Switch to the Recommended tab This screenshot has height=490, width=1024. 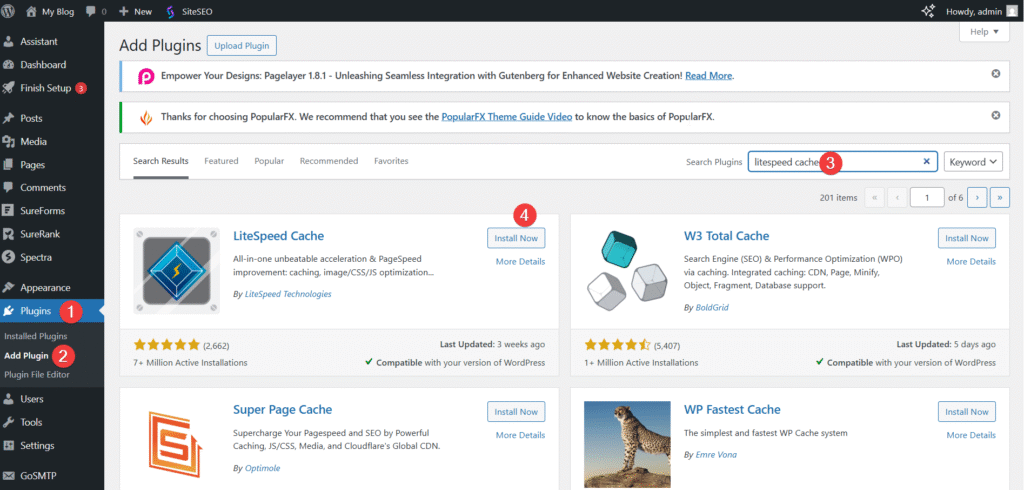point(328,161)
